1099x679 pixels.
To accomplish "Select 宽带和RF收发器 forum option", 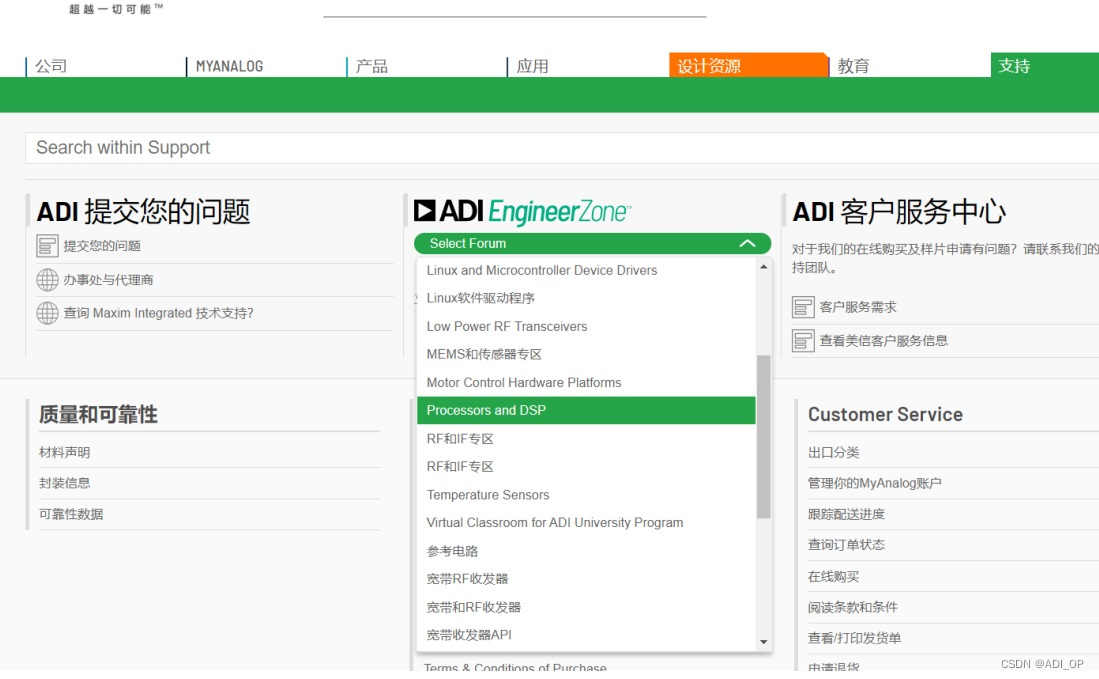I will click(x=586, y=607).
